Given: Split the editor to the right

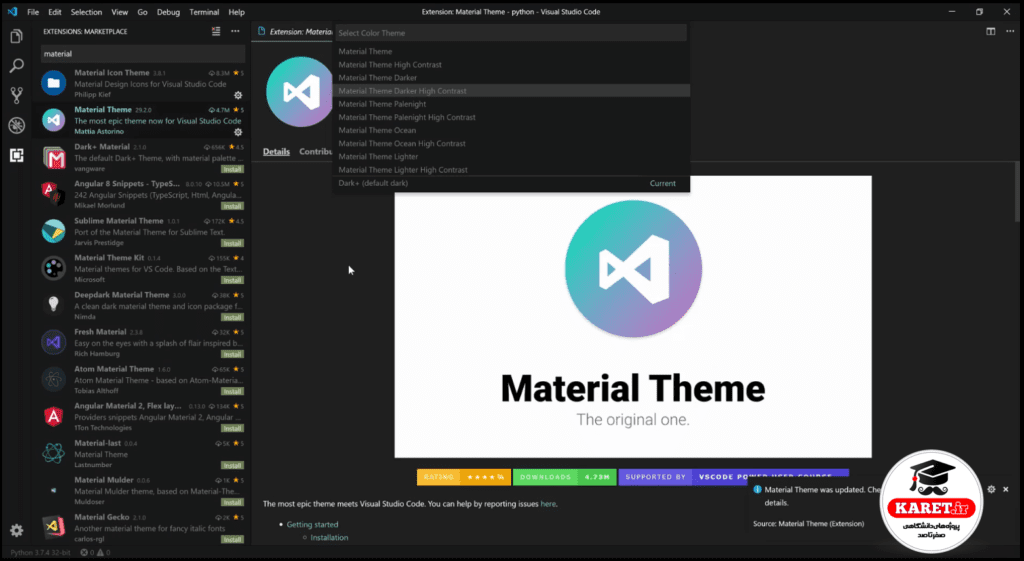Looking at the screenshot, I should coord(991,31).
